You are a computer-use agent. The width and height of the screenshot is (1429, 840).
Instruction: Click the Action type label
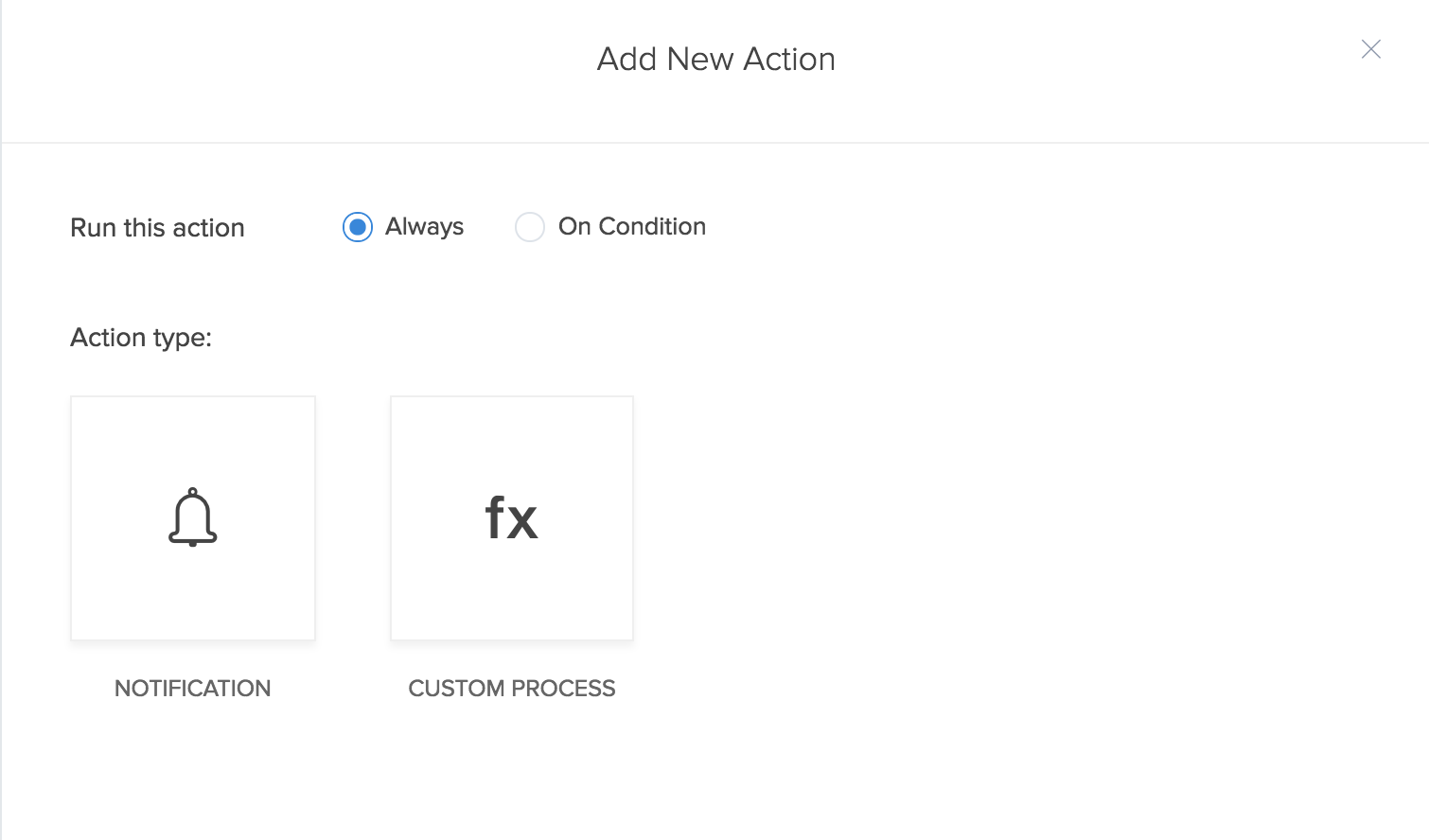tap(141, 338)
